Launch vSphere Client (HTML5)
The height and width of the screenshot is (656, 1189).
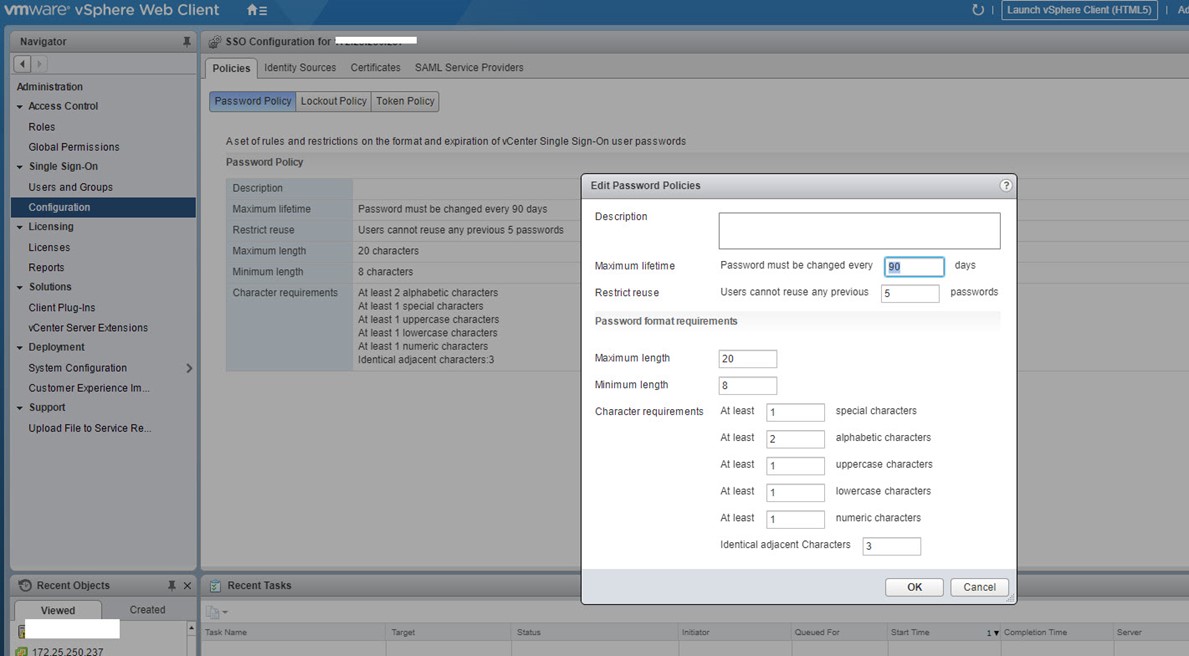pyautogui.click(x=1079, y=10)
